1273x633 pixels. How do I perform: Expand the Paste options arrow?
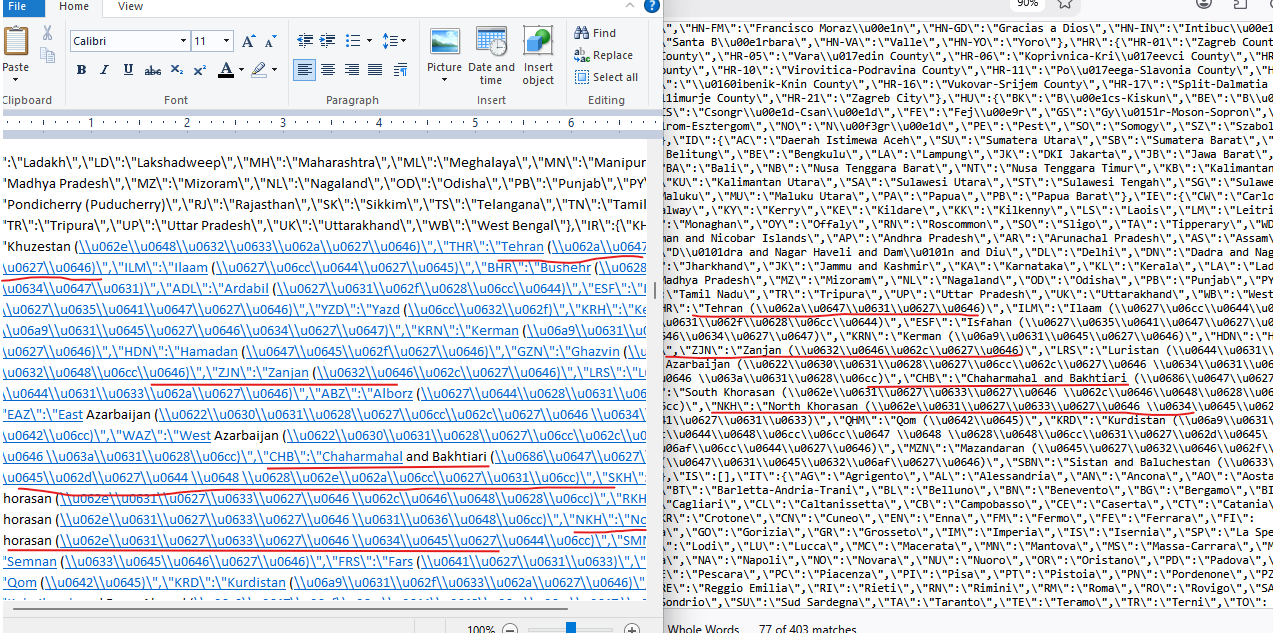tap(14, 80)
